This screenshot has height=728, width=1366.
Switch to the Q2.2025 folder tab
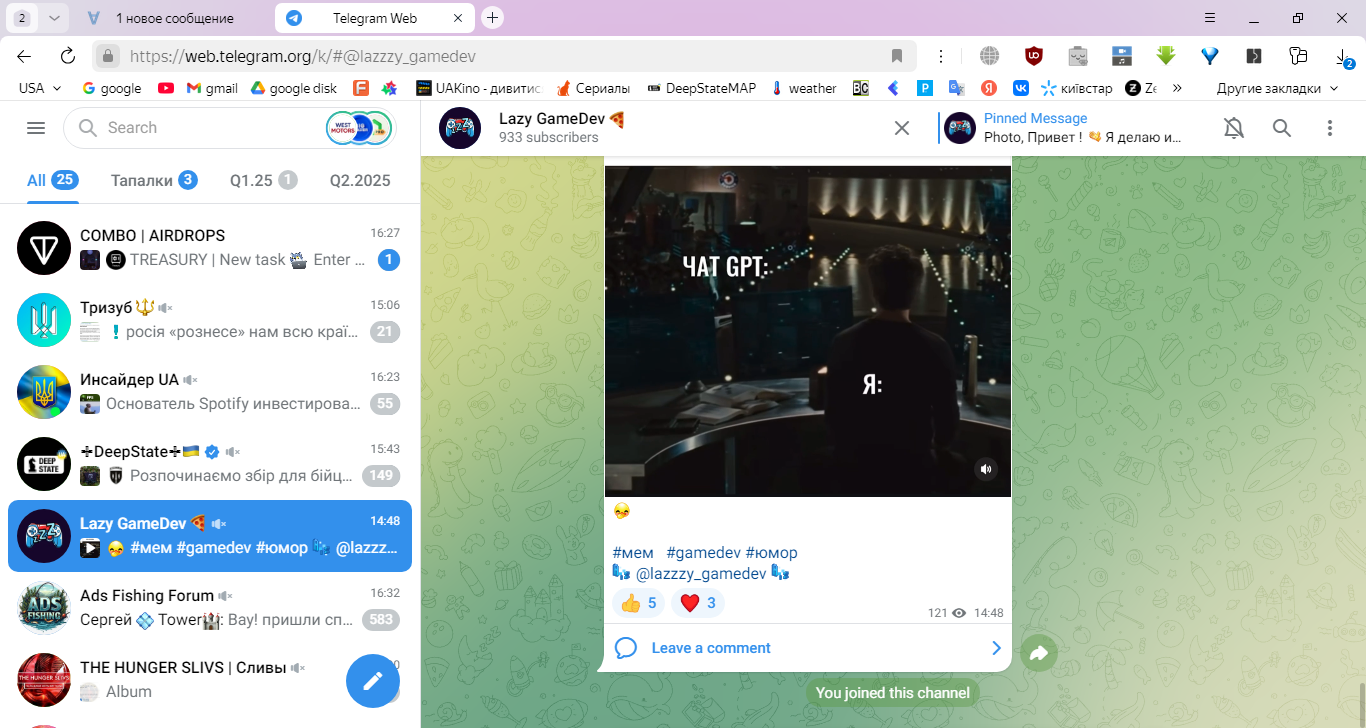[360, 180]
